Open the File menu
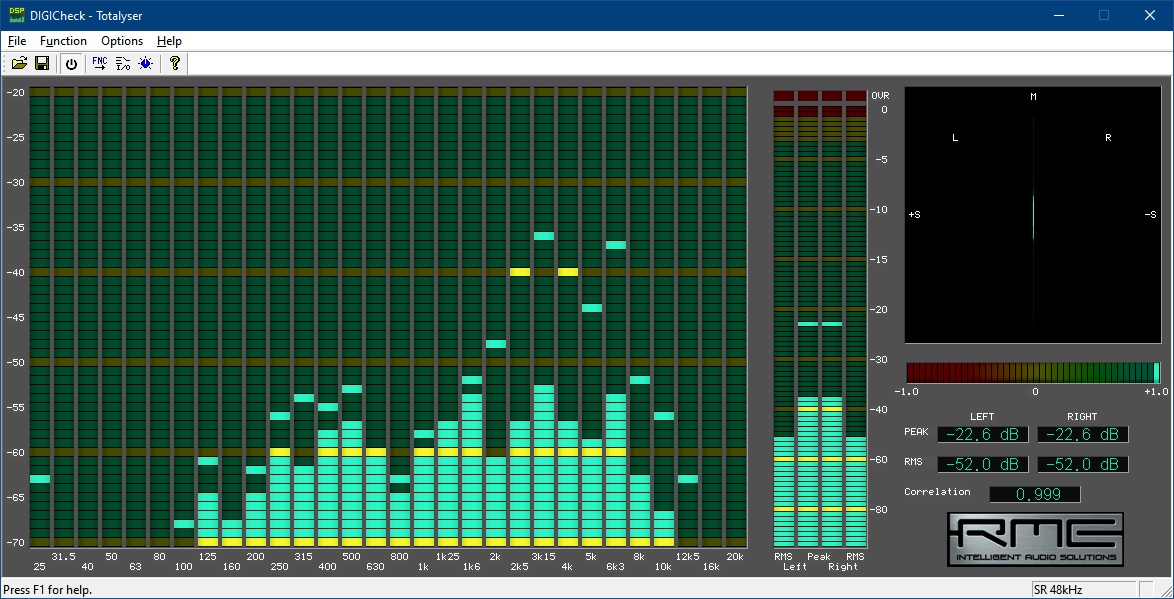 point(17,41)
